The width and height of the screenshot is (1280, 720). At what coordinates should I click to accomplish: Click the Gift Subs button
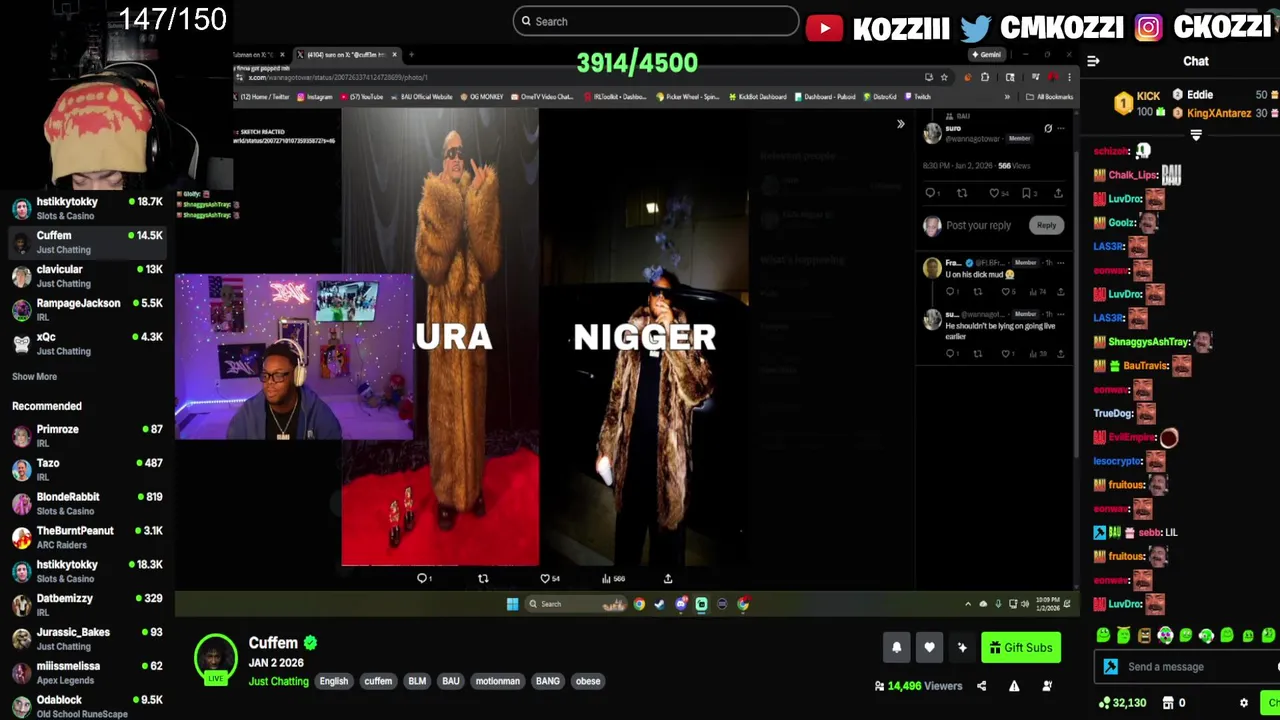coord(1021,648)
